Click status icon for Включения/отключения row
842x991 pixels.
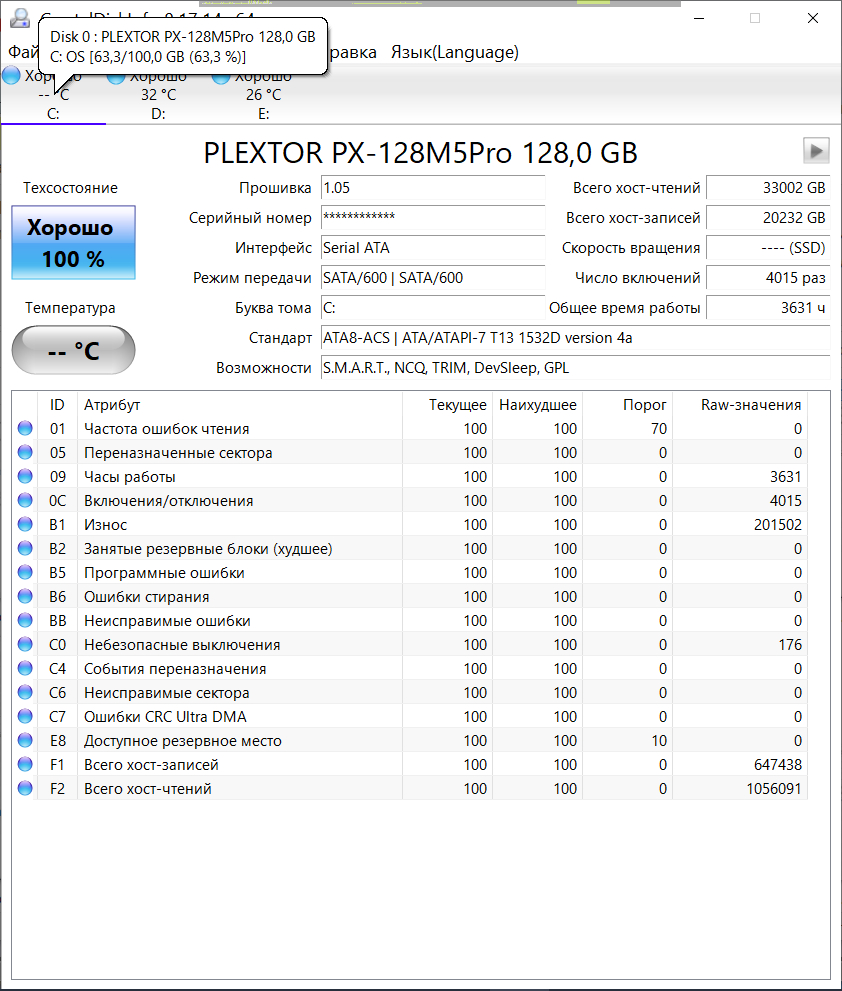(25, 501)
